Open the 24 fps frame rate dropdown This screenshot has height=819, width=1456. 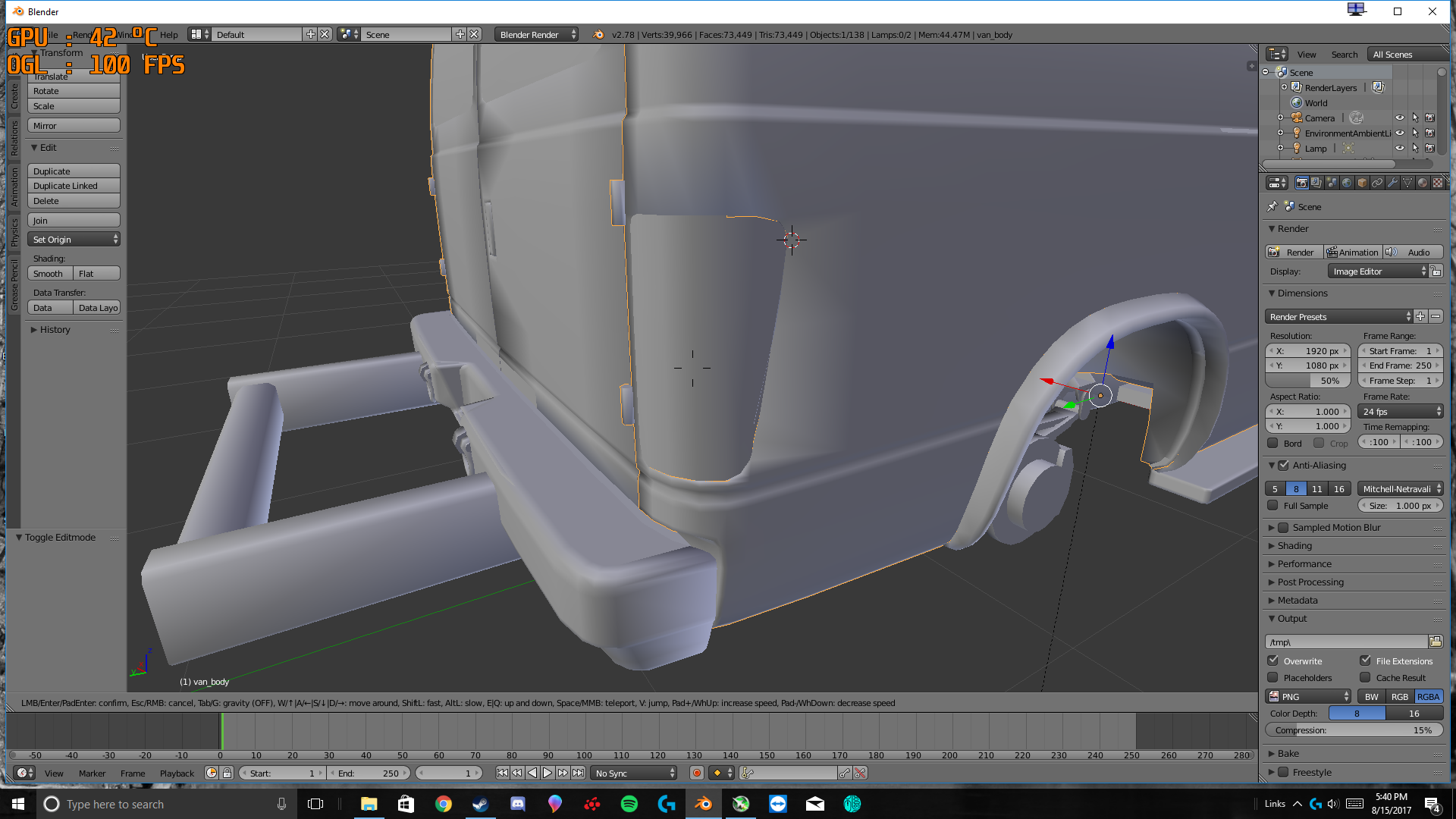[x=1400, y=411]
